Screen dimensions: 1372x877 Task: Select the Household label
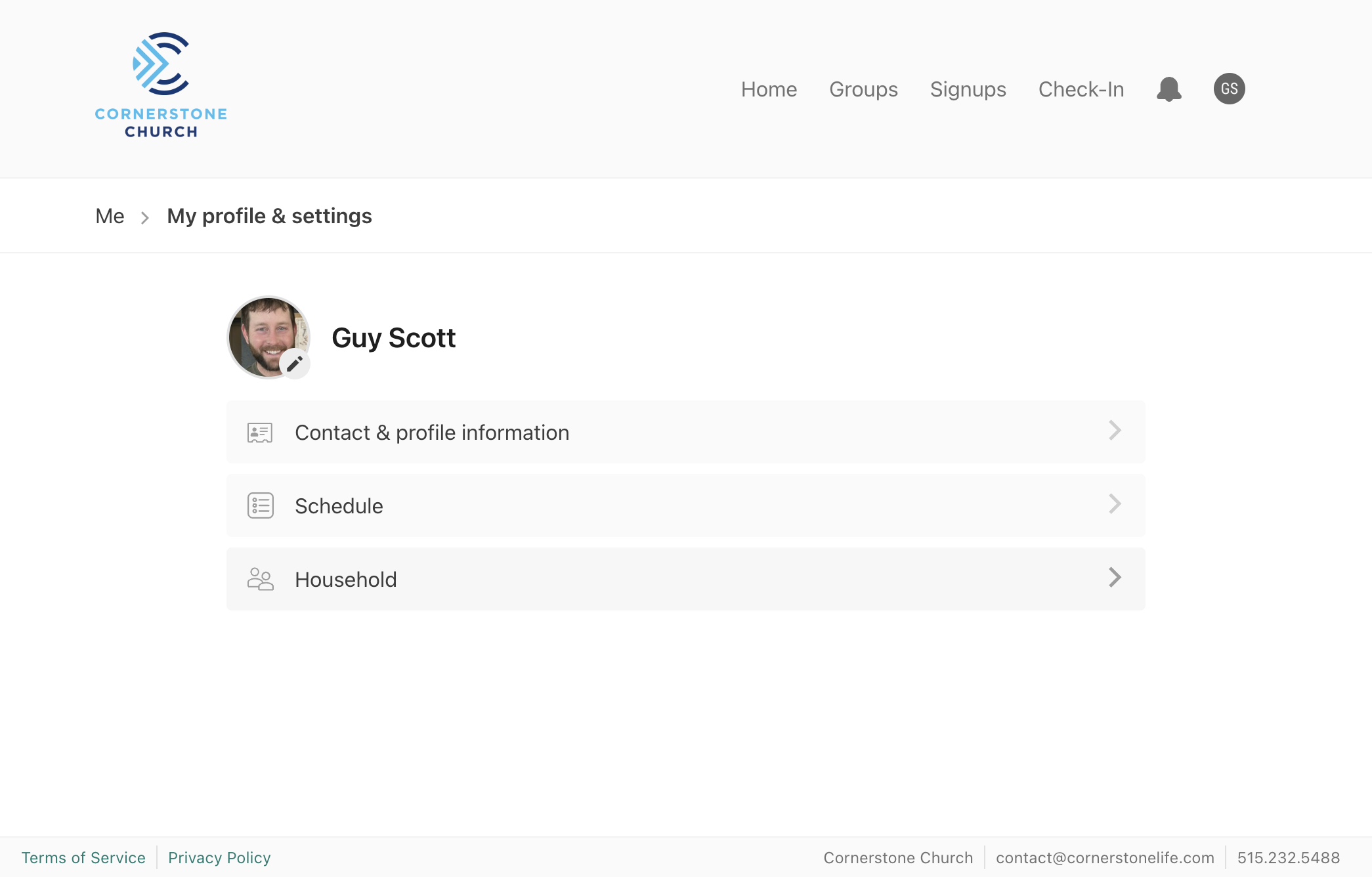point(345,580)
